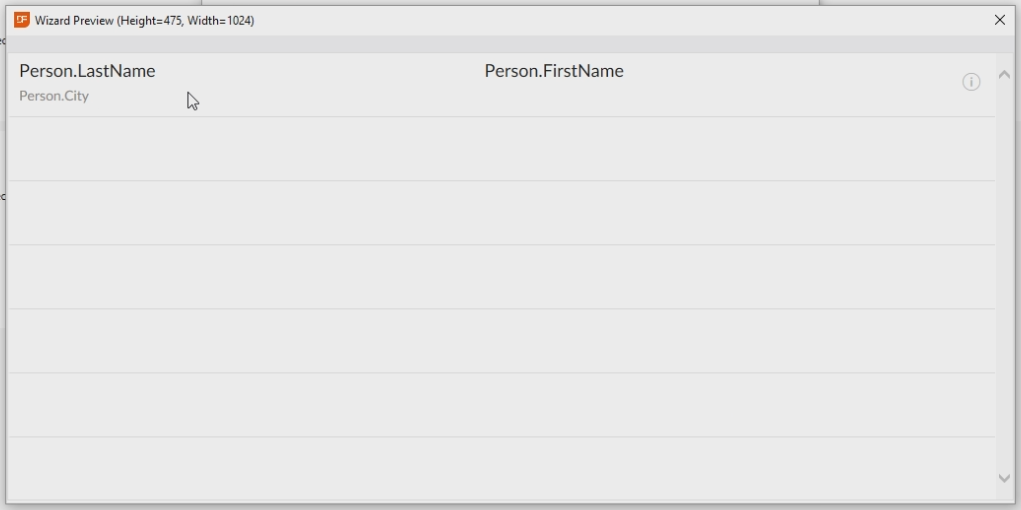Select the second empty list row
The width and height of the screenshot is (1021, 510).
(x=500, y=149)
